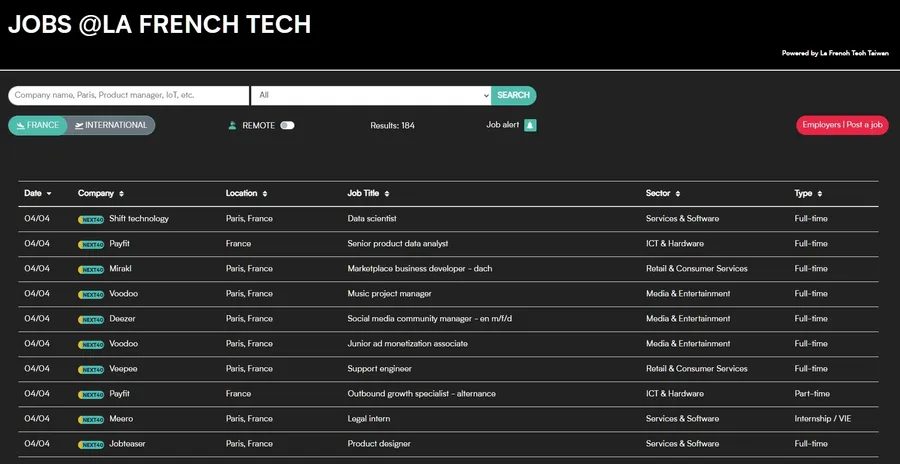Click NEXT40 badge beside Shift technology
This screenshot has width=900, height=464.
[x=91, y=219]
